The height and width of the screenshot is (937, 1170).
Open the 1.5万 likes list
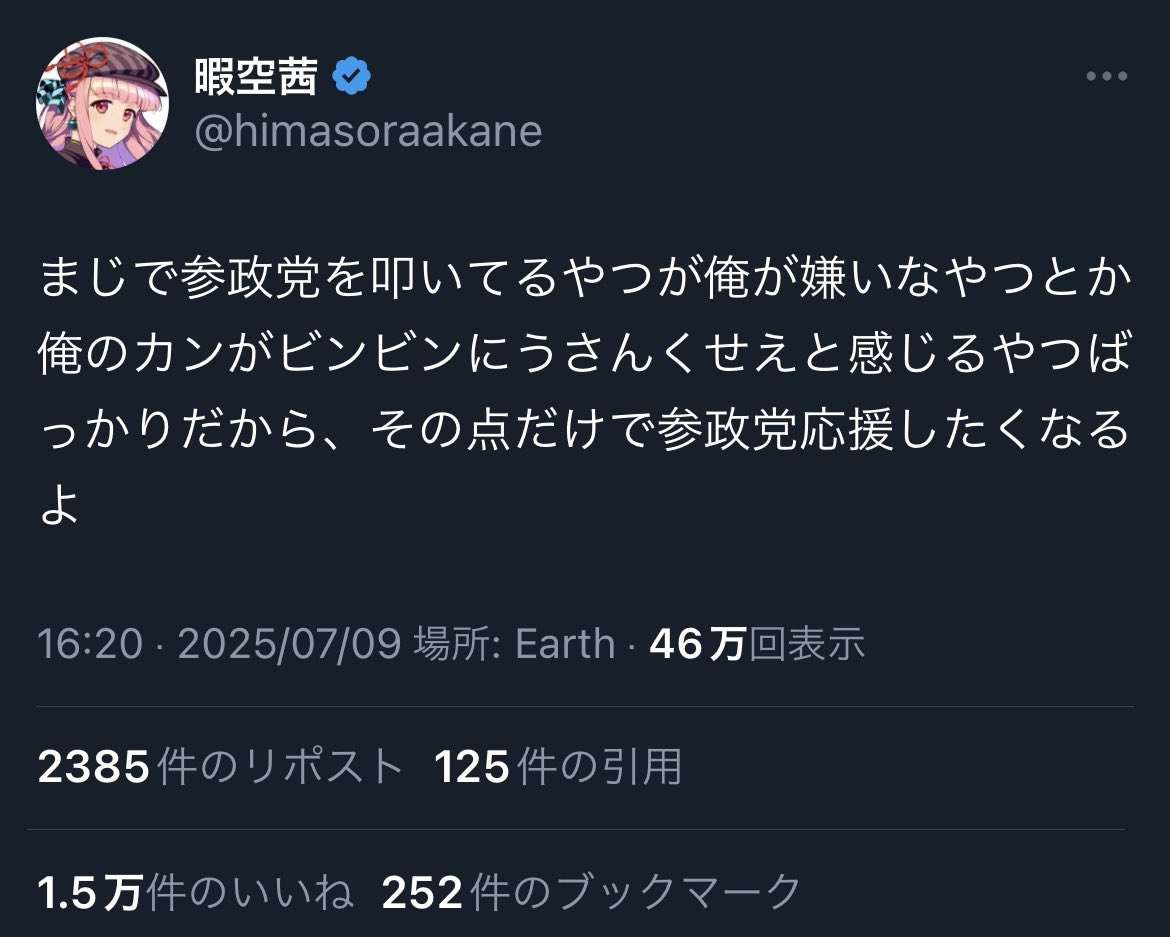pyautogui.click(x=195, y=891)
